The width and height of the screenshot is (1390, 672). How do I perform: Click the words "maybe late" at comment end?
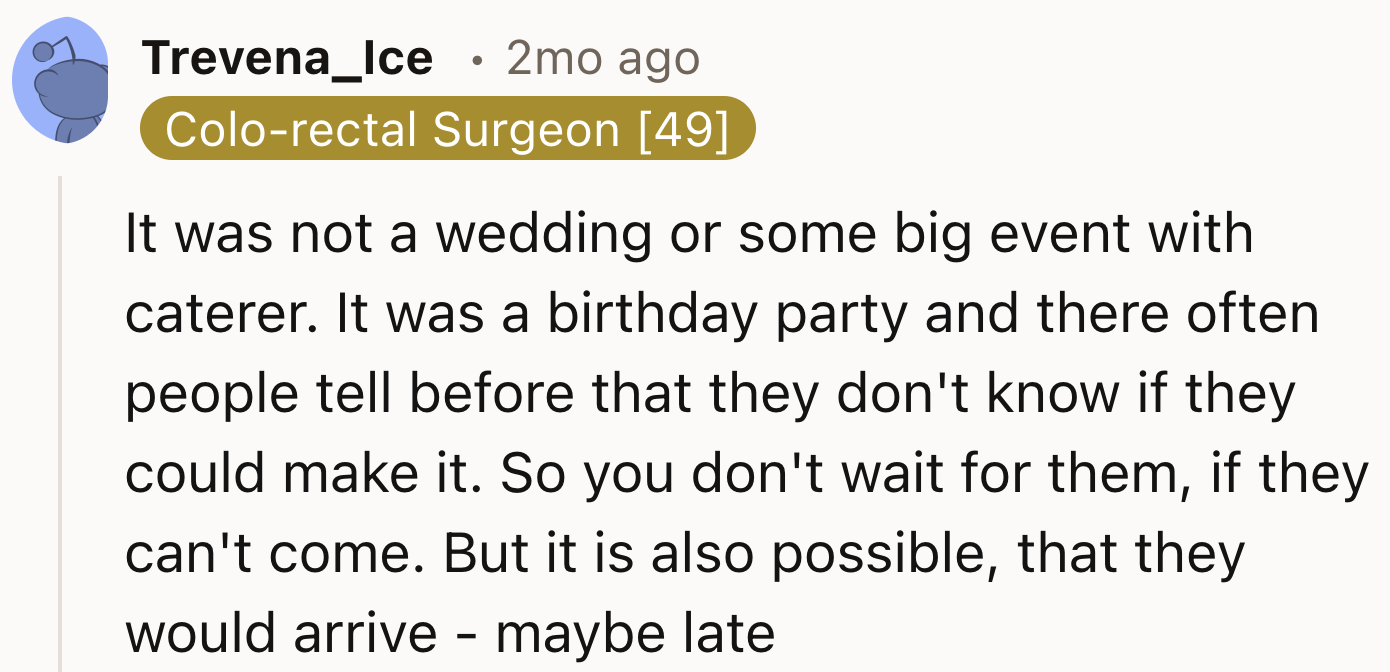point(635,633)
